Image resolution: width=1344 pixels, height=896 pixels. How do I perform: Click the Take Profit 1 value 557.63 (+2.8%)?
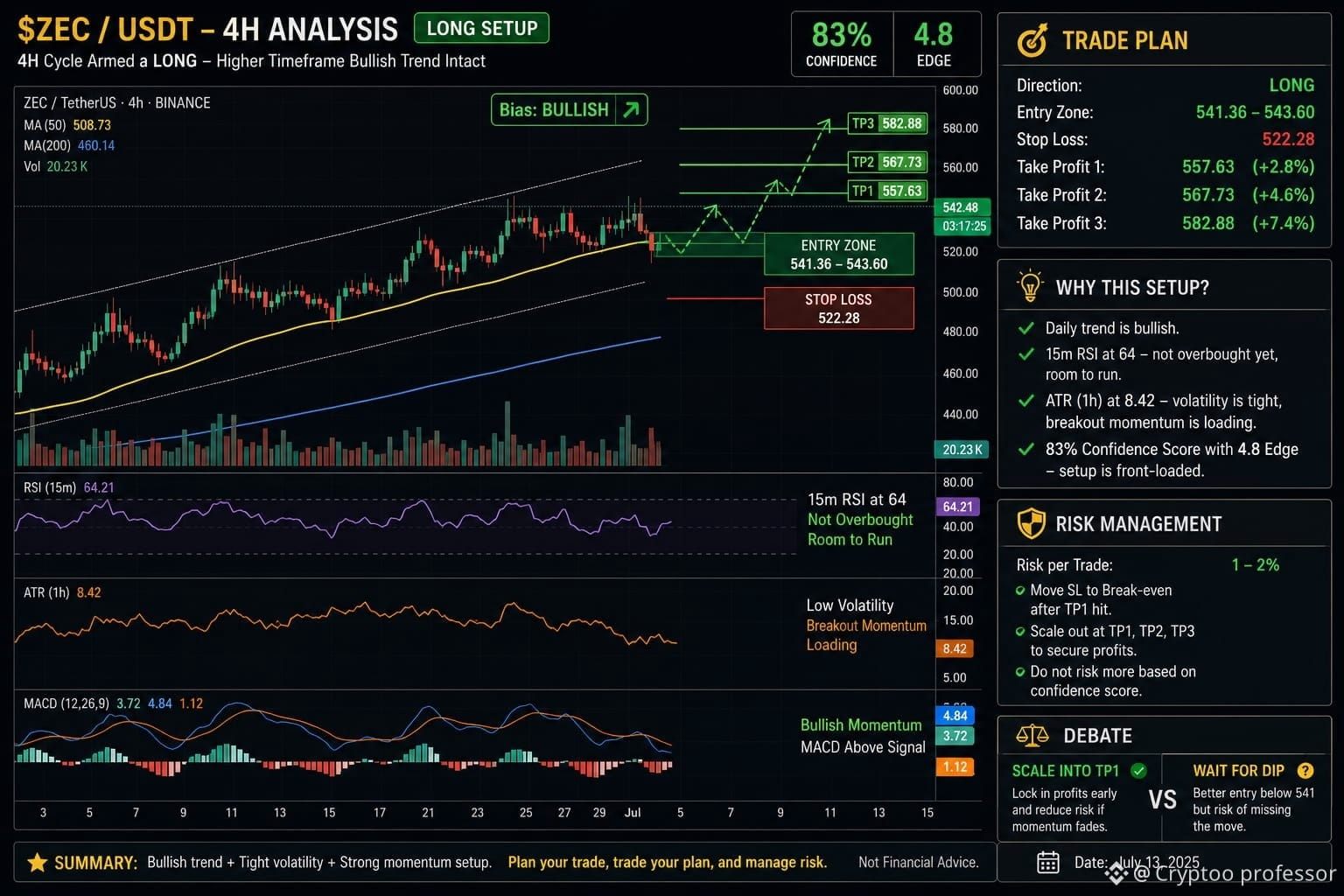tap(1248, 166)
